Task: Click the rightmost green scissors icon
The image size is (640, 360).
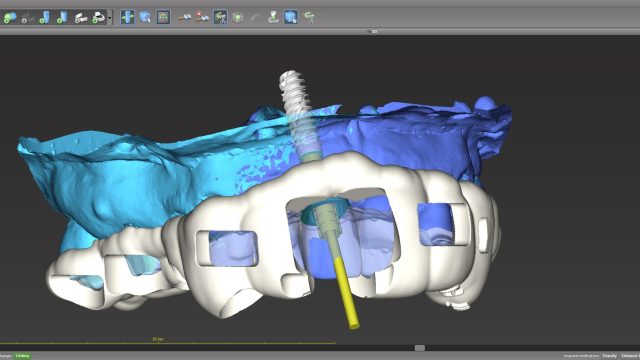Action: 310,17
